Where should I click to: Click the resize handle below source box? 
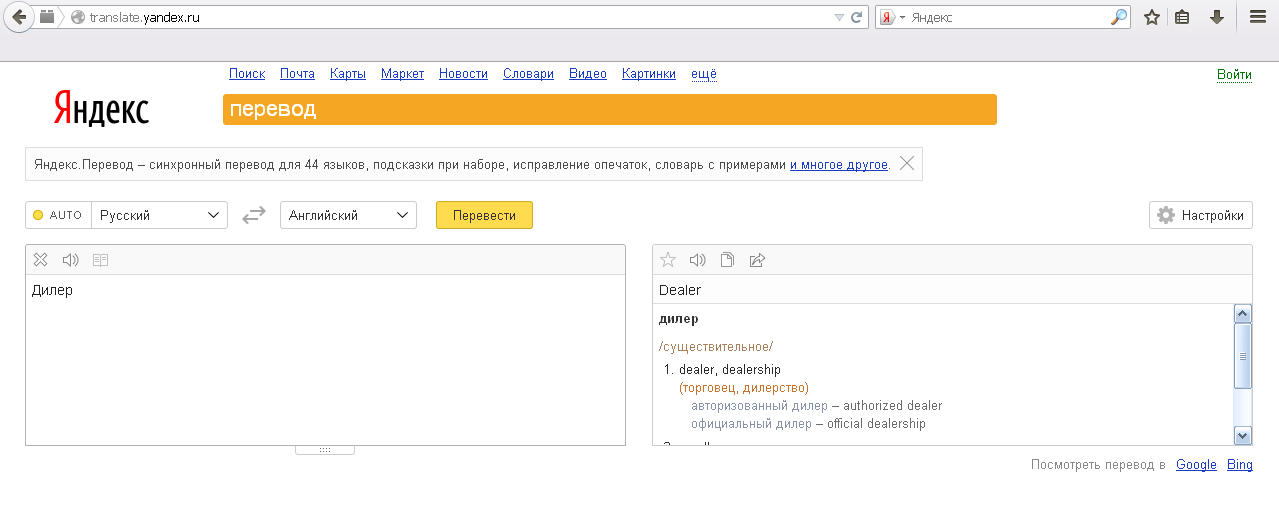click(325, 450)
